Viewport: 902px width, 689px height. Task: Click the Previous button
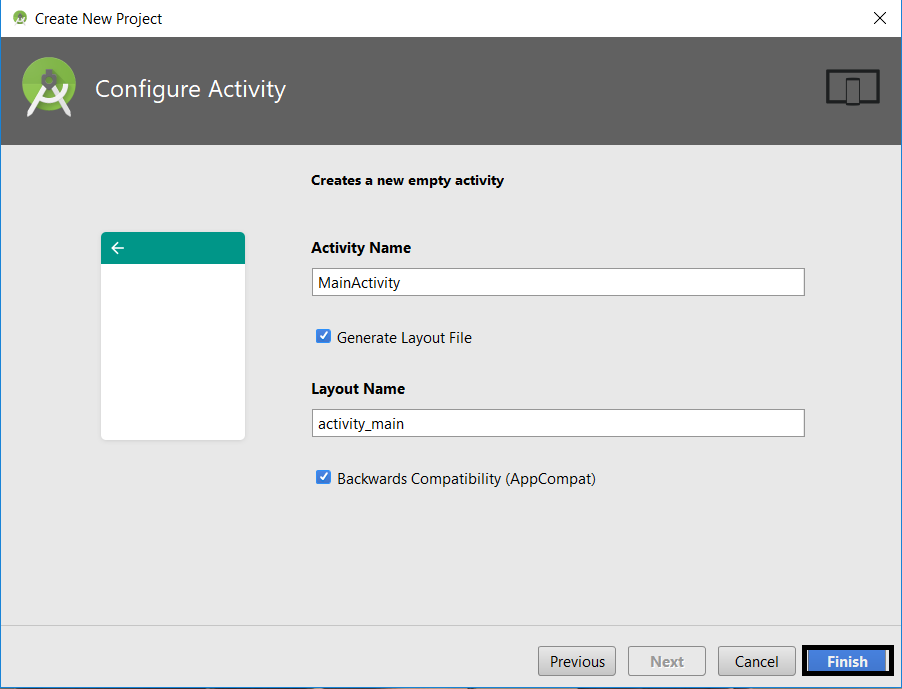(x=576, y=661)
